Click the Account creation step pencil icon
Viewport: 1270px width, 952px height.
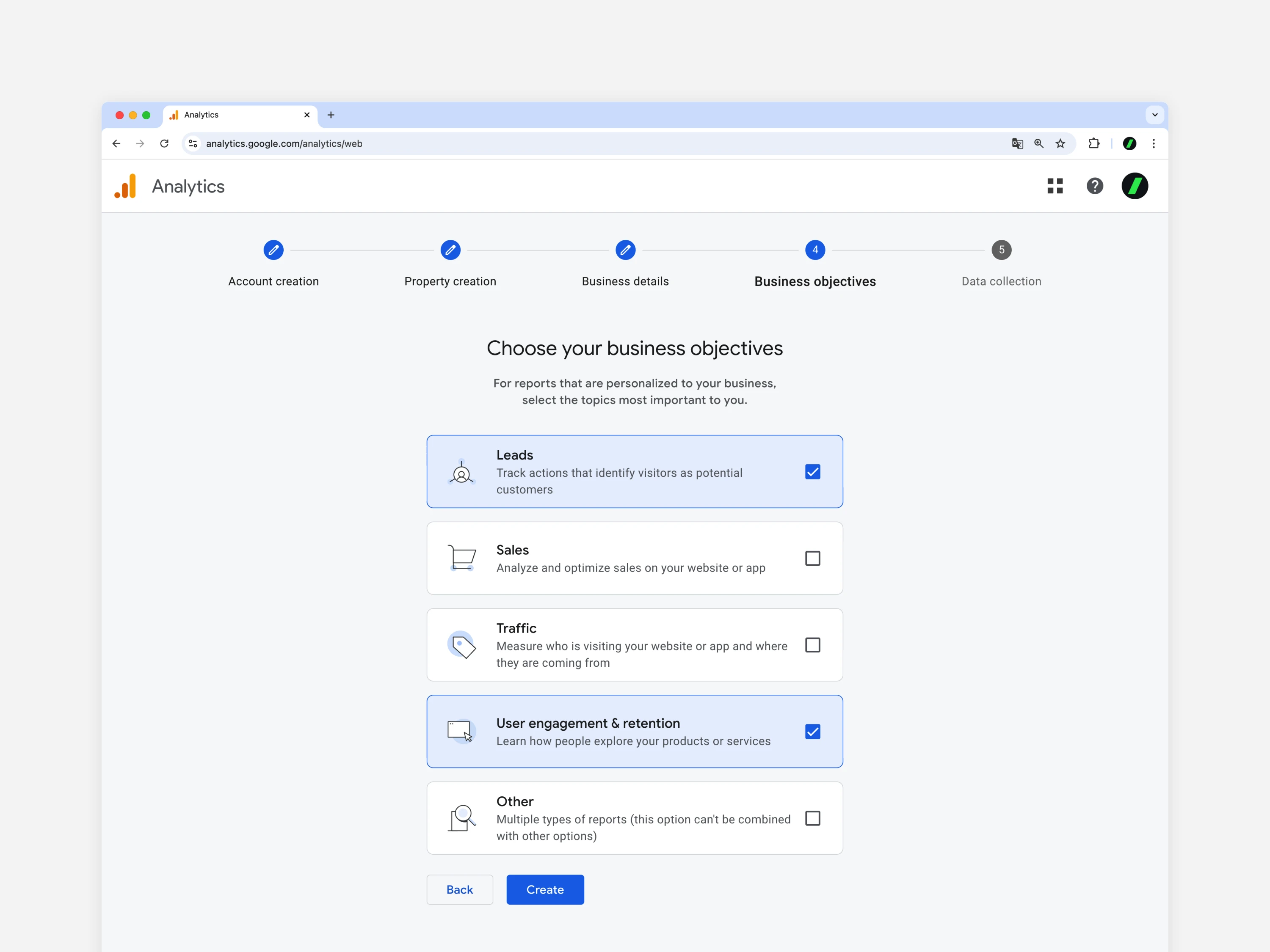coord(273,250)
